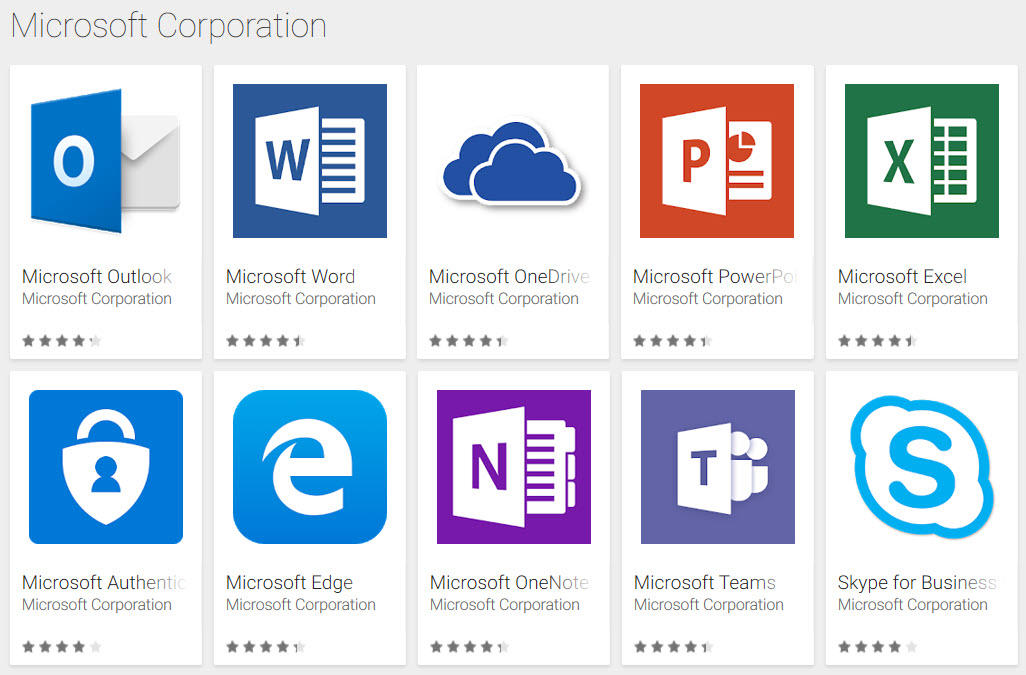This screenshot has width=1026, height=675.
Task: Click the star rating under Microsoft PowerPoint
Action: coord(672,341)
